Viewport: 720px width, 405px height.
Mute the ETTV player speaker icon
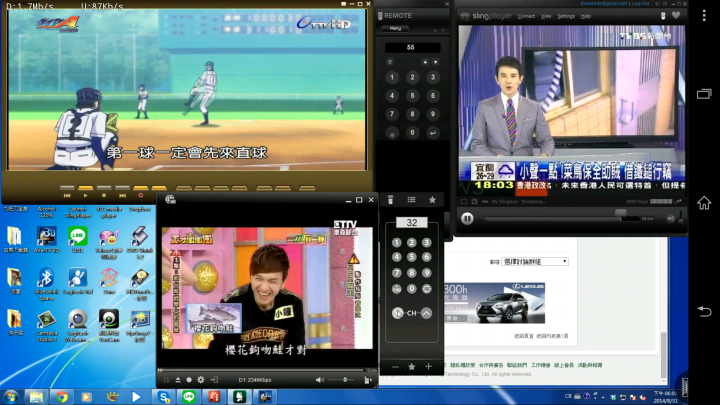tap(320, 380)
